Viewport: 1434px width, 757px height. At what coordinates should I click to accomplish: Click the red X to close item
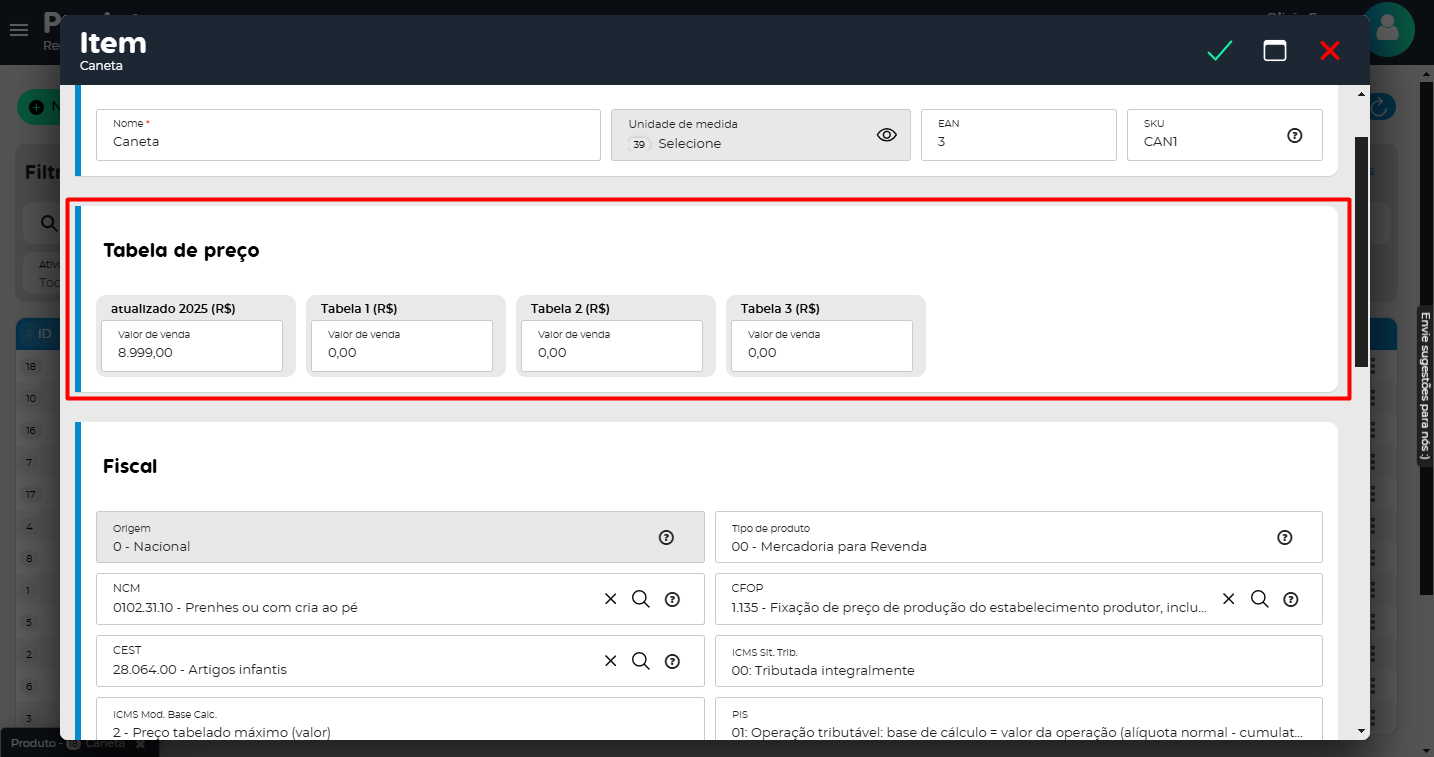1329,51
